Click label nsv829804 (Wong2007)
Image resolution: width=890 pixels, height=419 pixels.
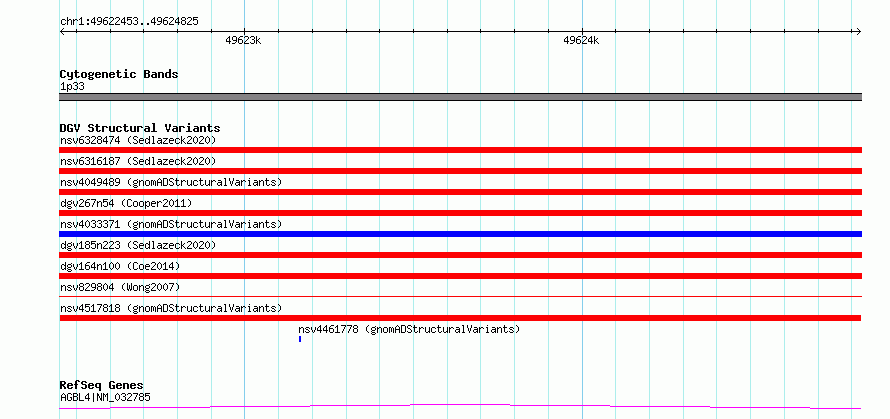[120, 287]
